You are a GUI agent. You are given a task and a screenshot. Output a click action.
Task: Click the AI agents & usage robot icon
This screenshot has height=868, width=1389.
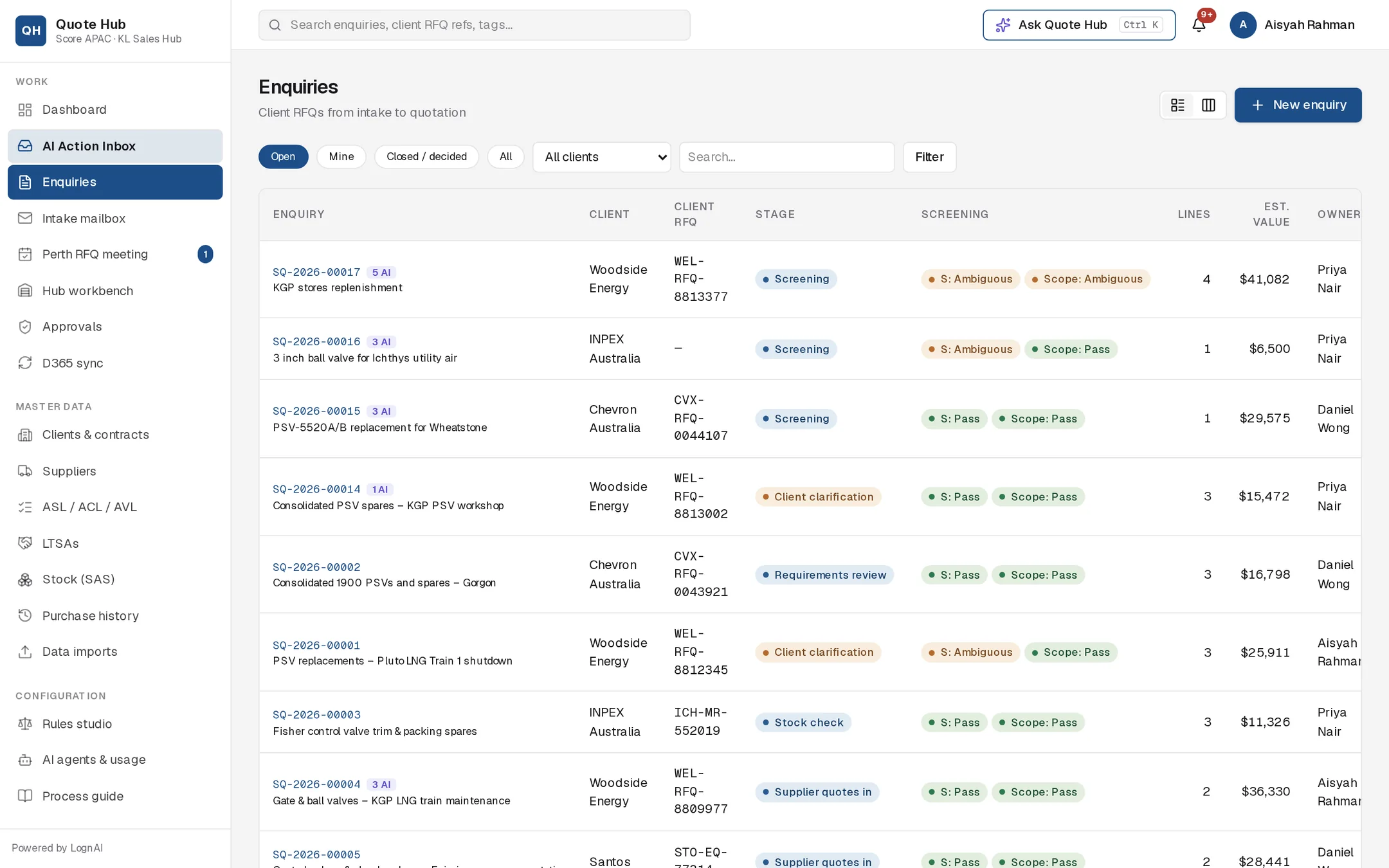pos(25,760)
